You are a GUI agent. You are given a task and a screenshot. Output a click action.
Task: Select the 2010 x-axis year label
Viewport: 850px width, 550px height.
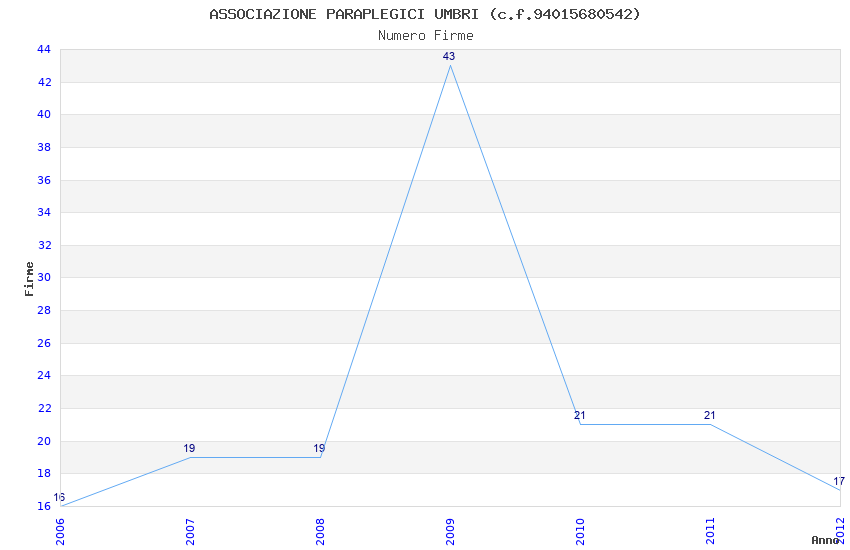click(x=580, y=531)
